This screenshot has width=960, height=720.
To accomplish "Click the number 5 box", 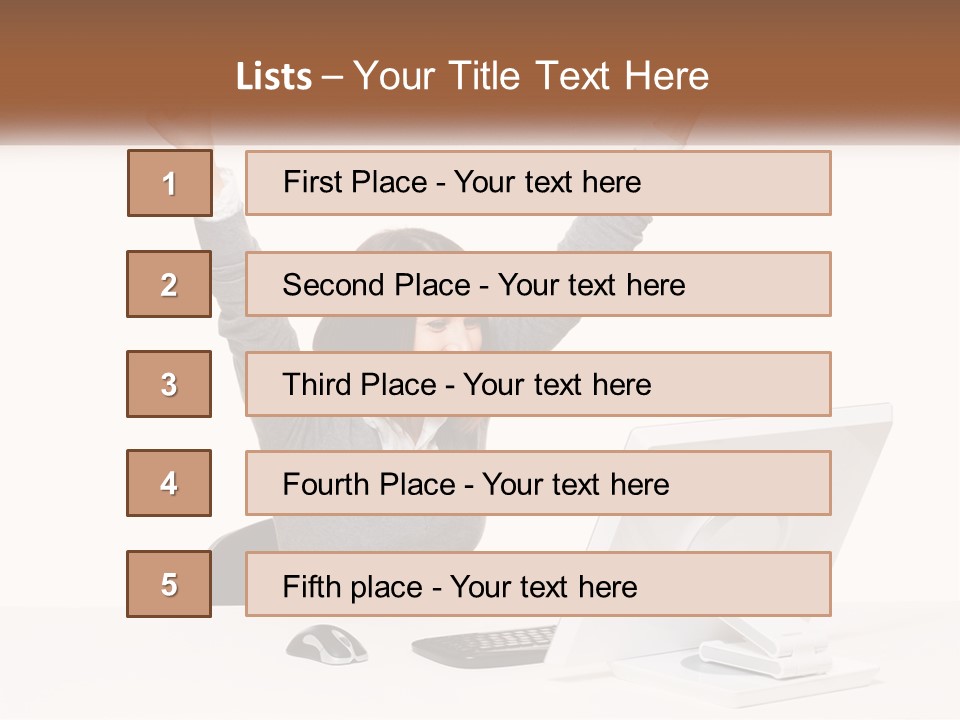I will point(169,584).
